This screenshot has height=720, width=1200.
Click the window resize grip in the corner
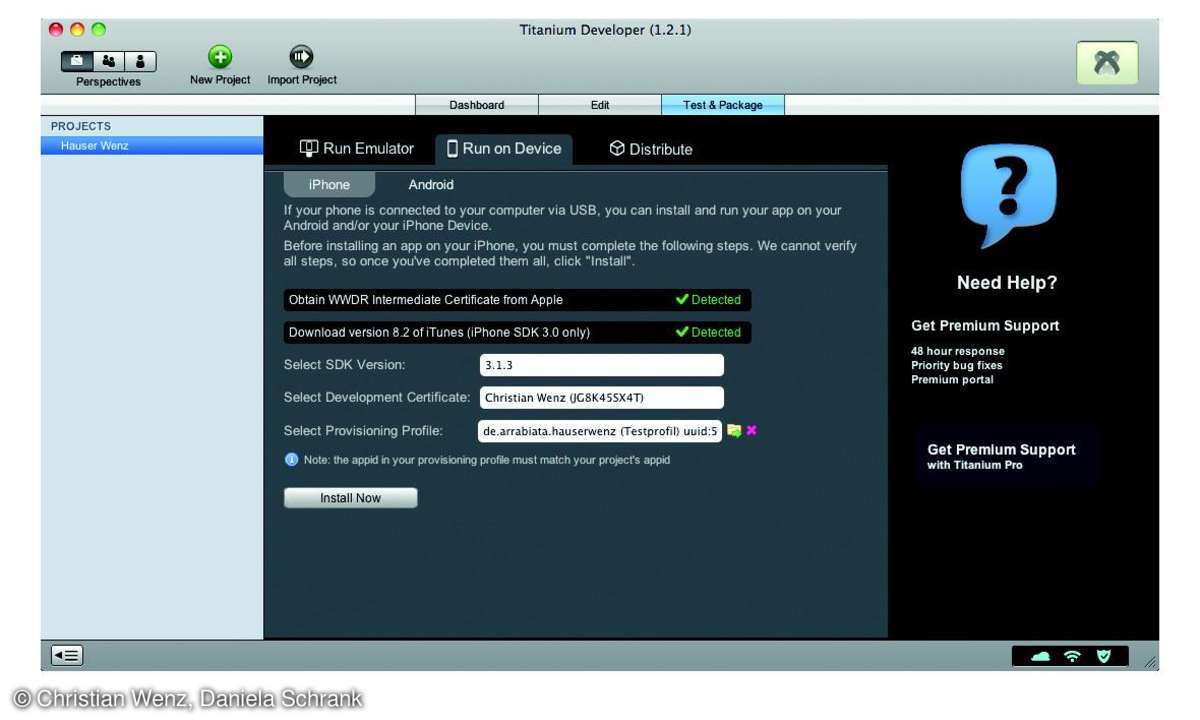coord(1150,661)
